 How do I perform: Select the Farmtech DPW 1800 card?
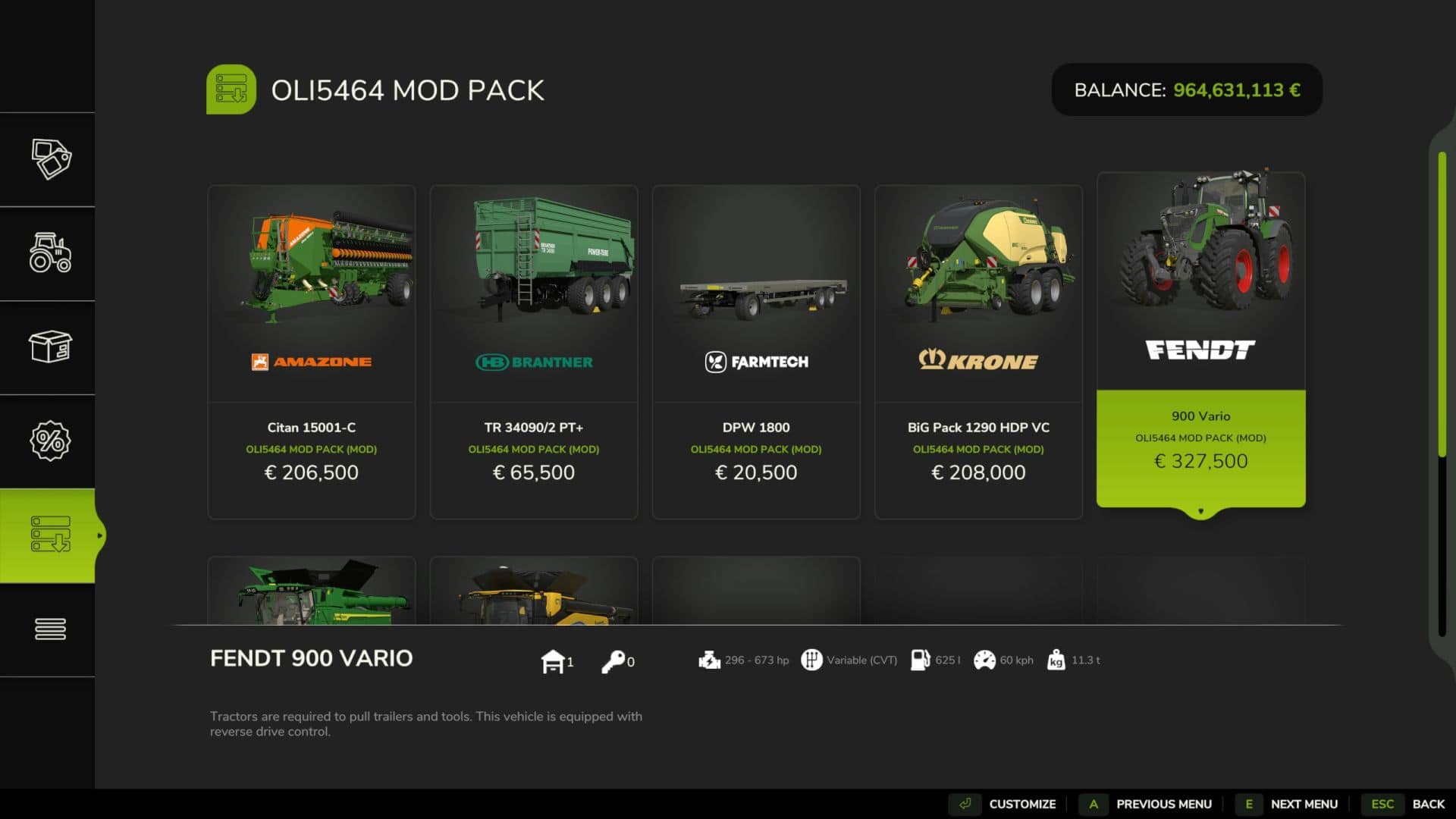[756, 352]
